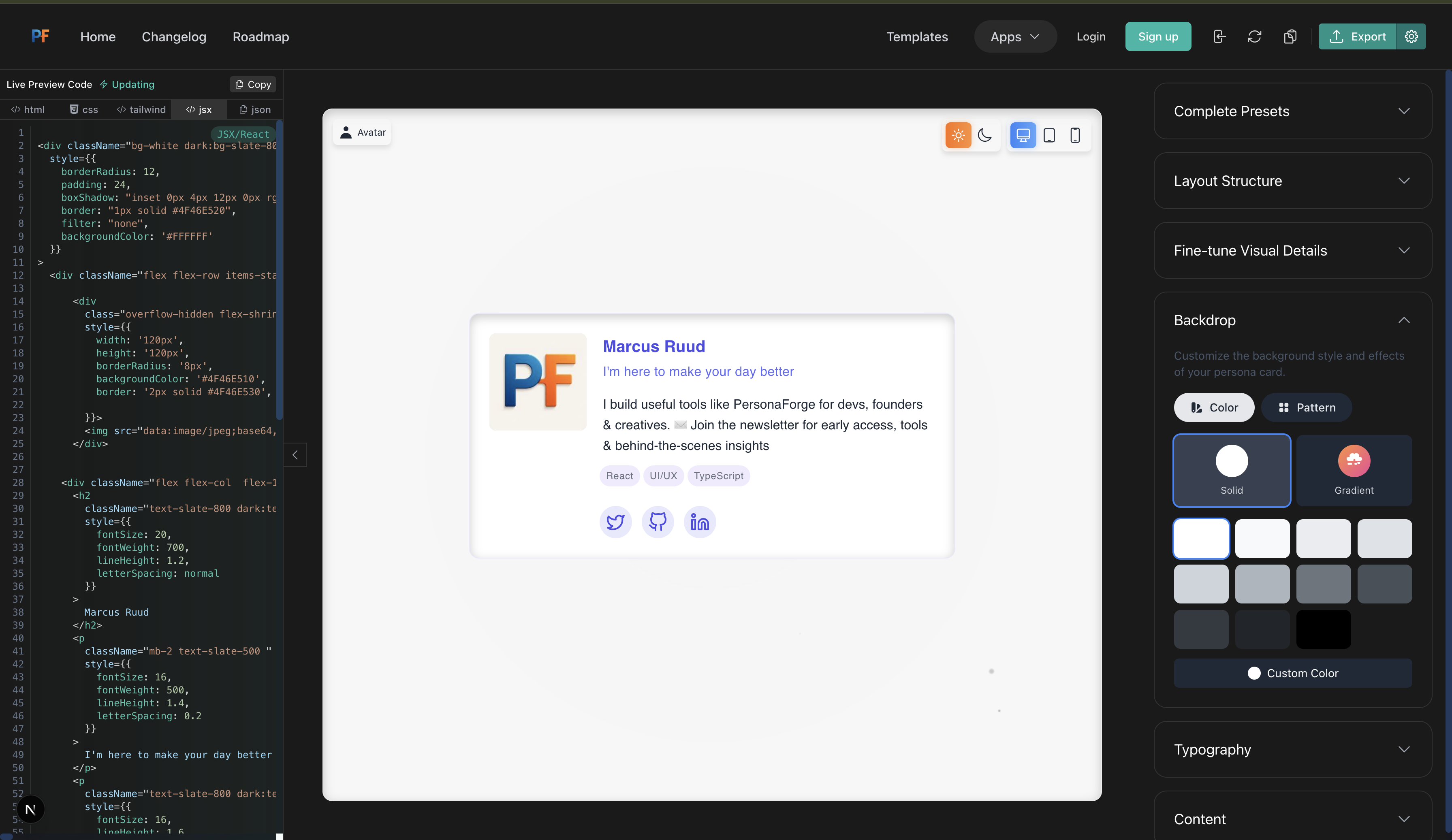Click the tagline 'I'm here to make your day better'
This screenshot has height=840, width=1452.
coord(698,372)
